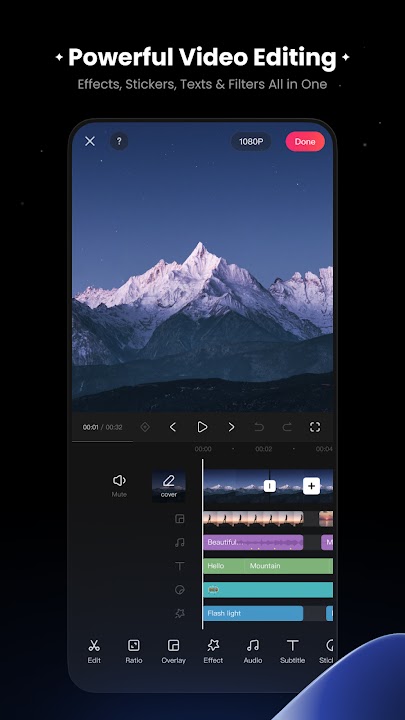Select the text track icon
Image resolution: width=405 pixels, height=720 pixels.
180,566
